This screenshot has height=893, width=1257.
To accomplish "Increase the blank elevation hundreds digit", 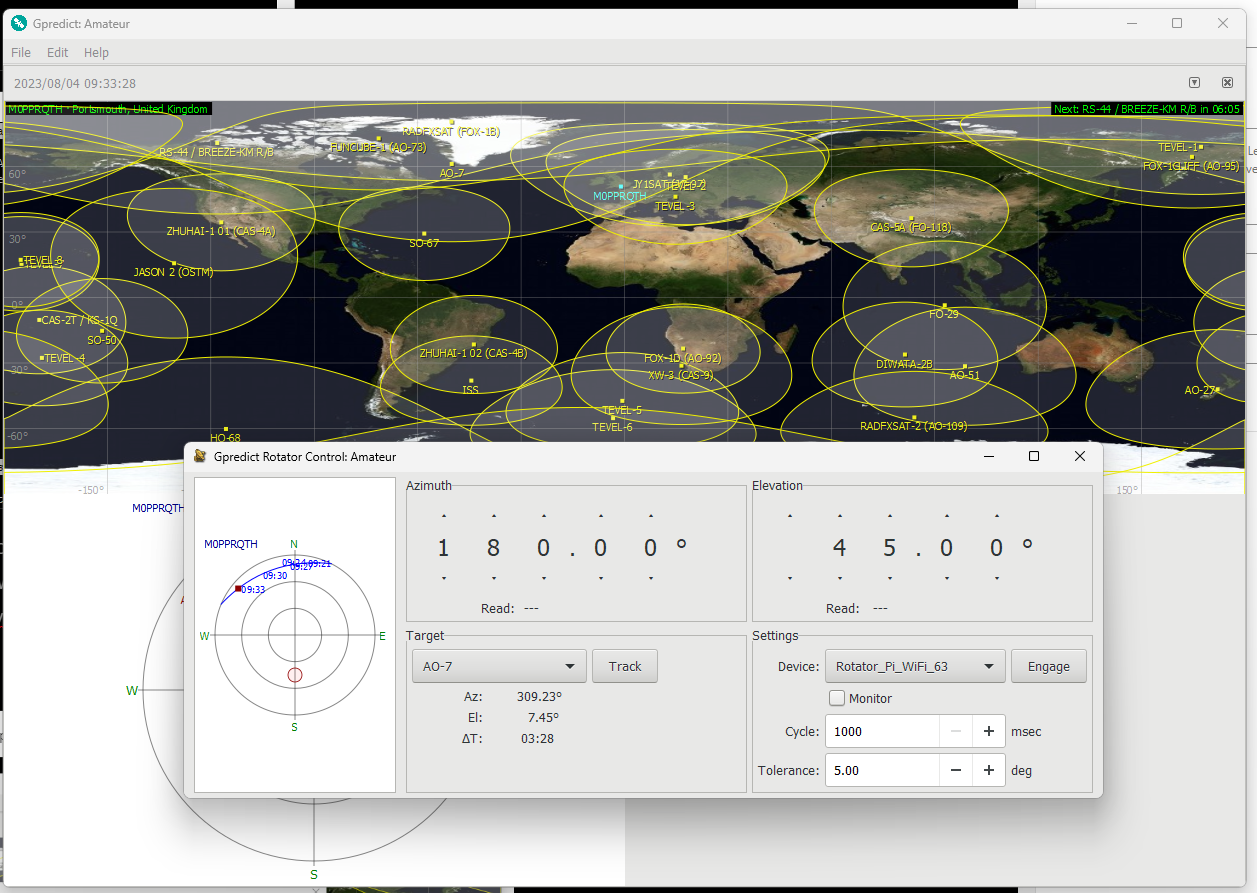I will click(x=790, y=516).
